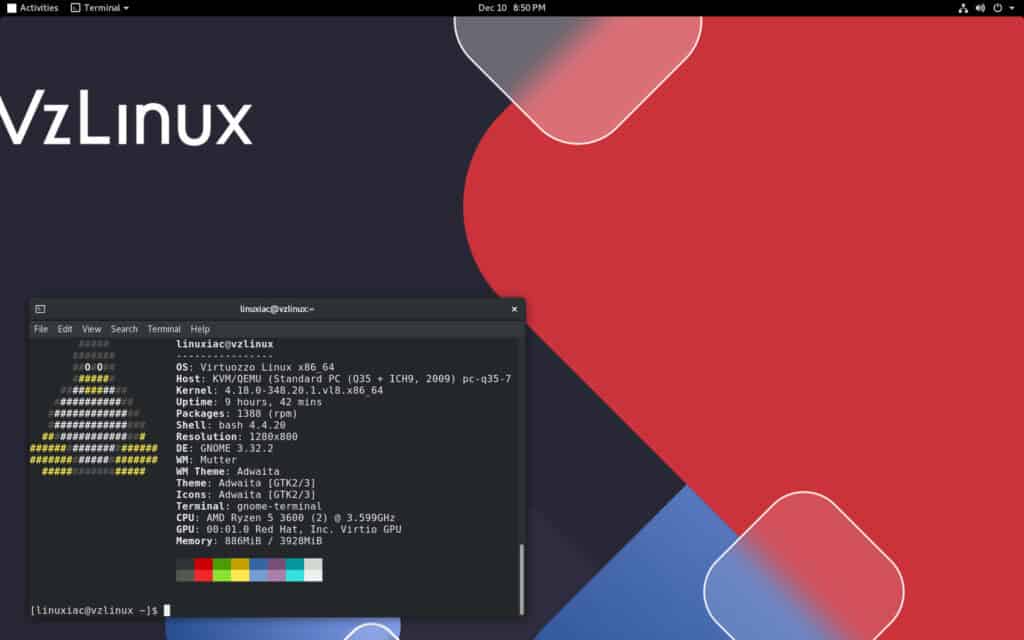Open the Help menu in terminal
Screen dimensions: 1024x640
click(200, 329)
